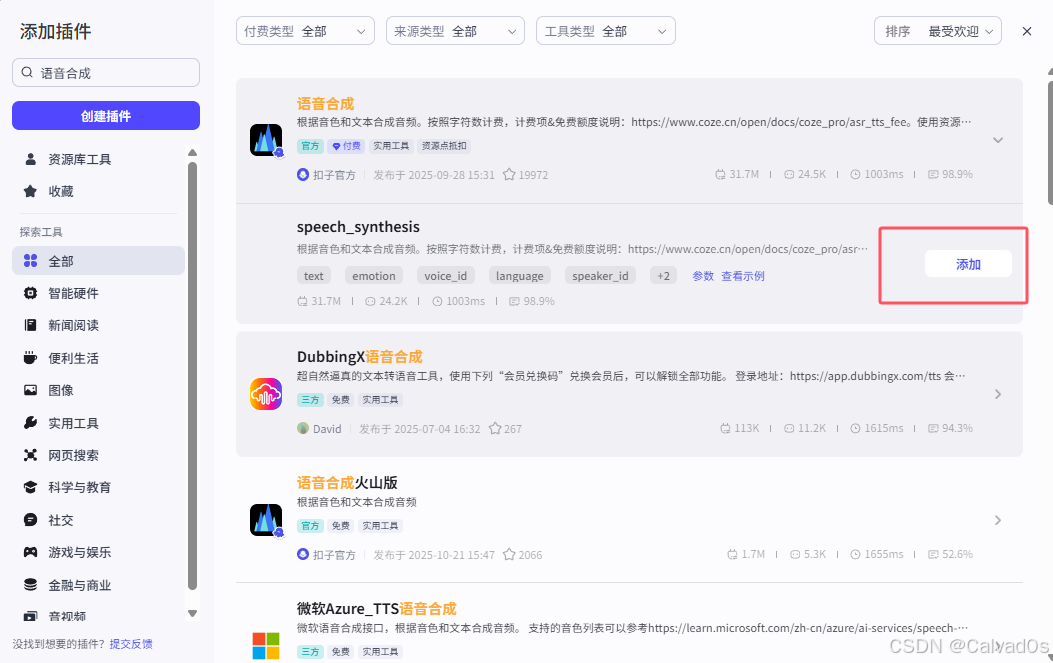Image resolution: width=1053 pixels, height=663 pixels.
Task: Click the 创建插件 button
Action: click(105, 116)
